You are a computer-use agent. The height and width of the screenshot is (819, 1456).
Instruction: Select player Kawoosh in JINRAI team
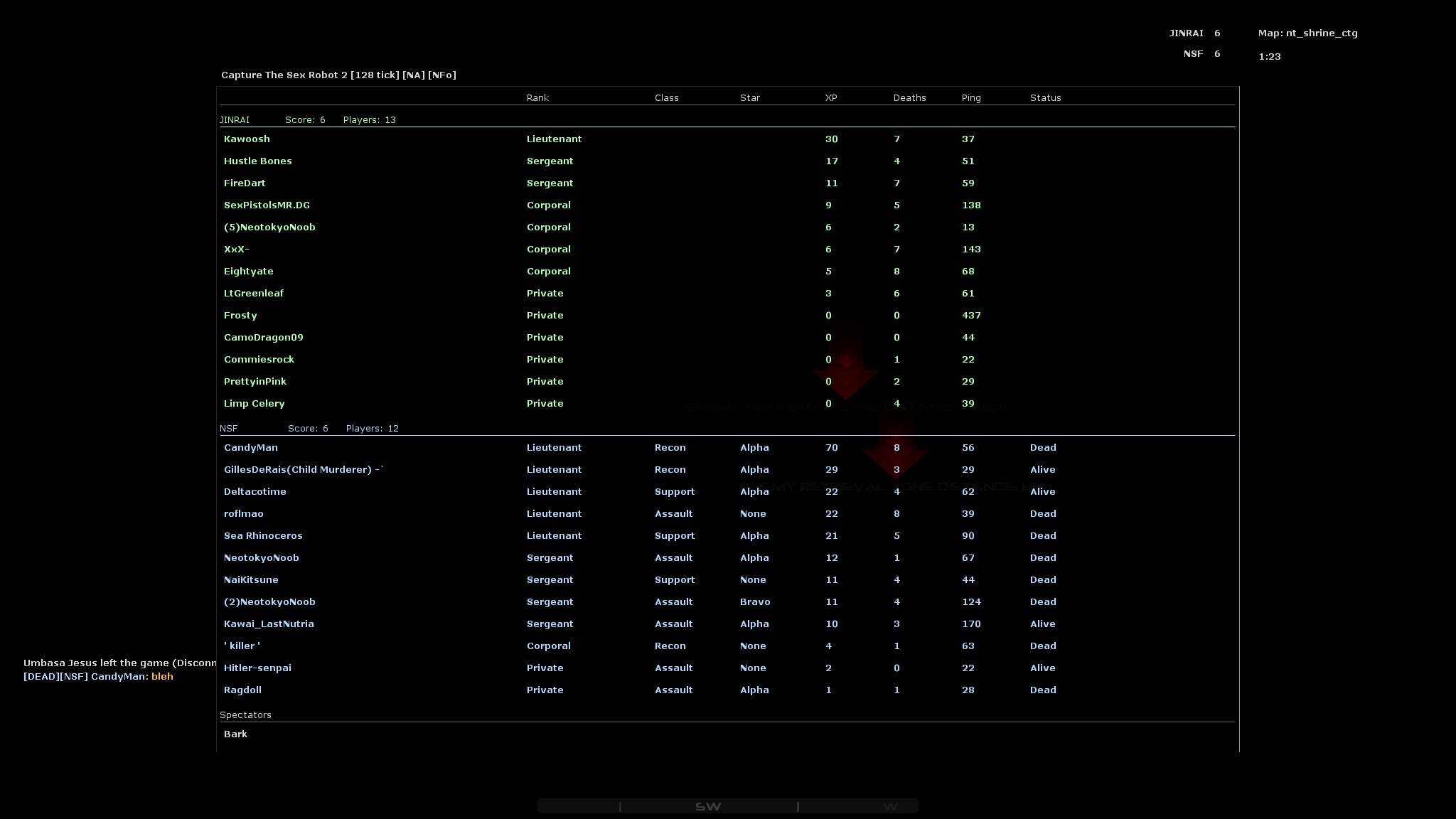click(x=247, y=139)
